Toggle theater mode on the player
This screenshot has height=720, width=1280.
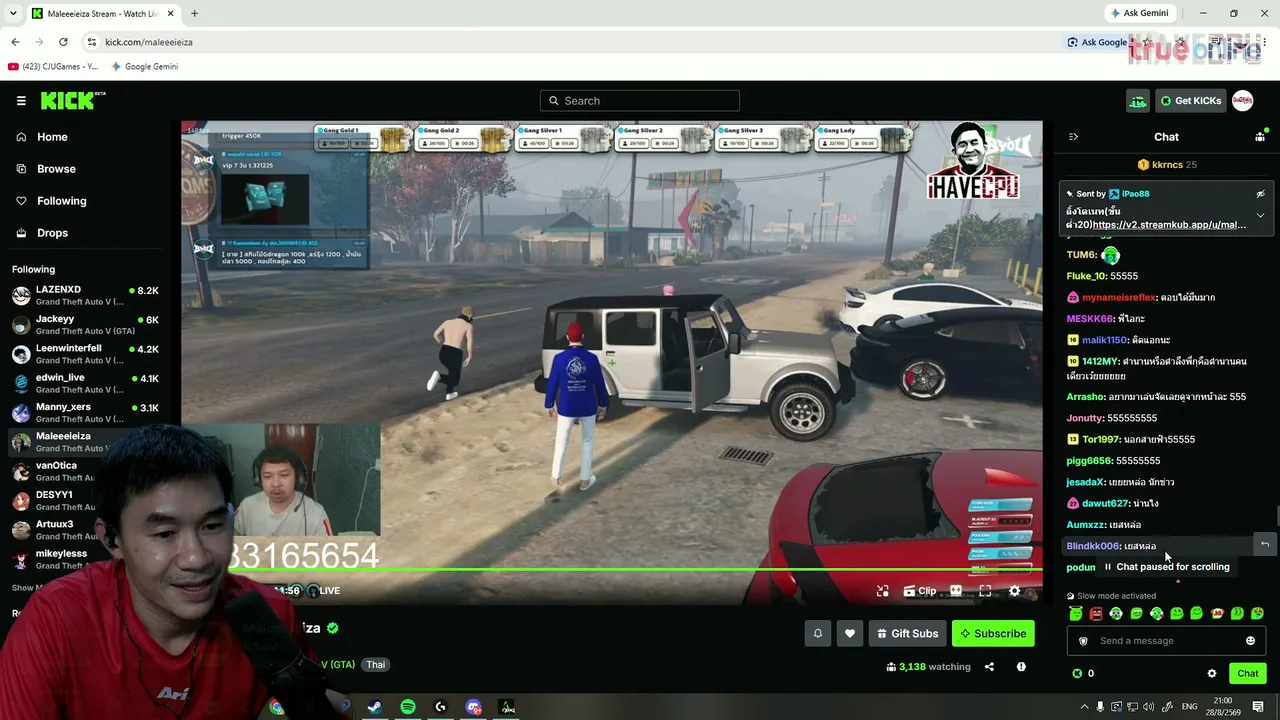956,591
